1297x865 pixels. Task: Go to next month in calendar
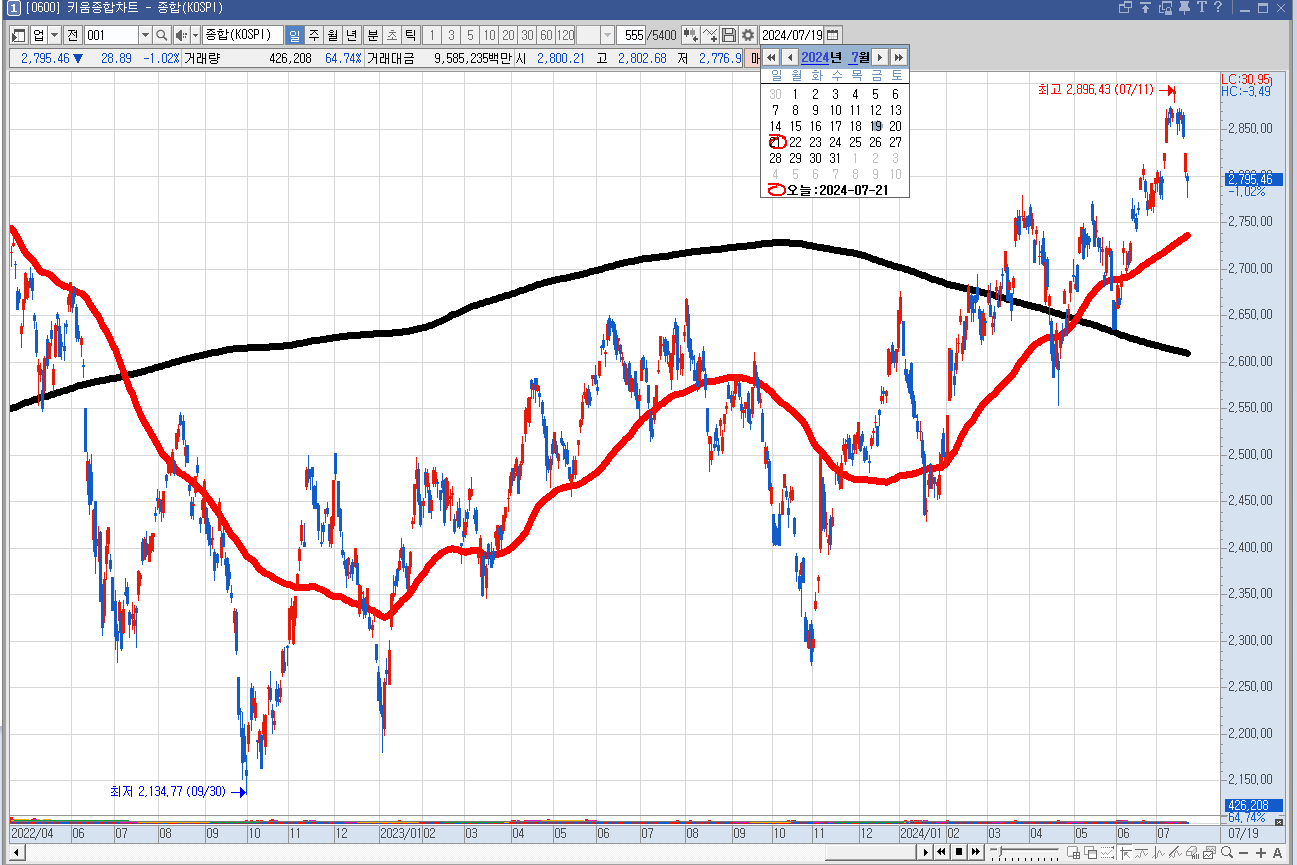pyautogui.click(x=880, y=57)
